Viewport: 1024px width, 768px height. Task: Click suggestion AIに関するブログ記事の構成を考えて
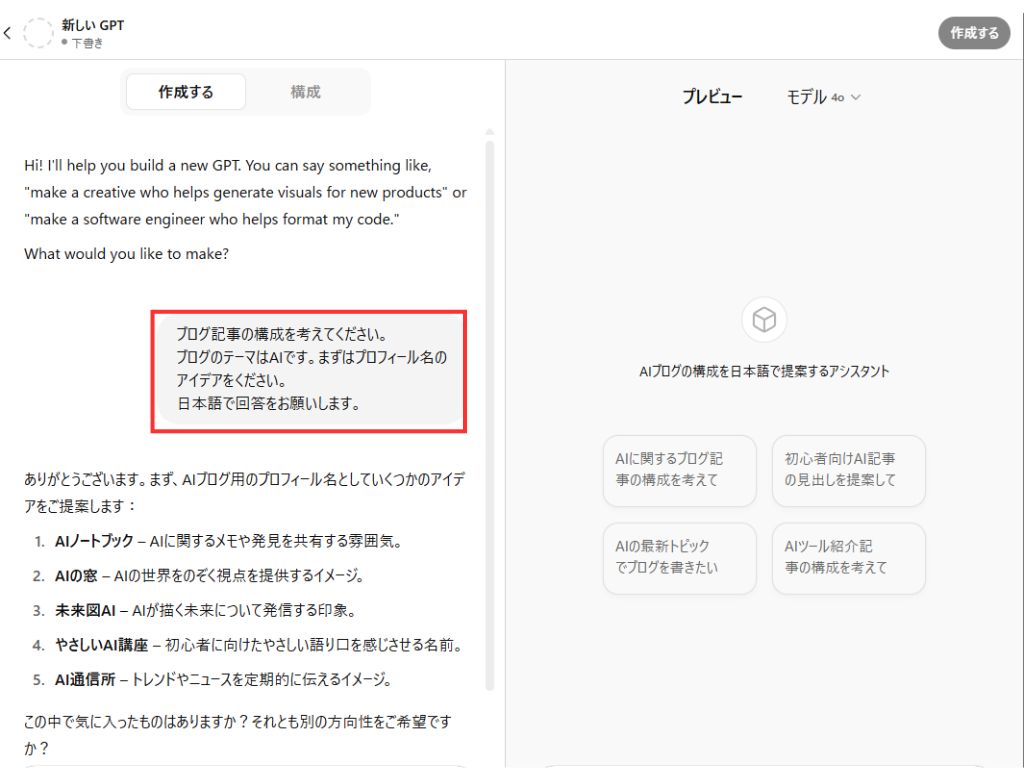tap(679, 470)
